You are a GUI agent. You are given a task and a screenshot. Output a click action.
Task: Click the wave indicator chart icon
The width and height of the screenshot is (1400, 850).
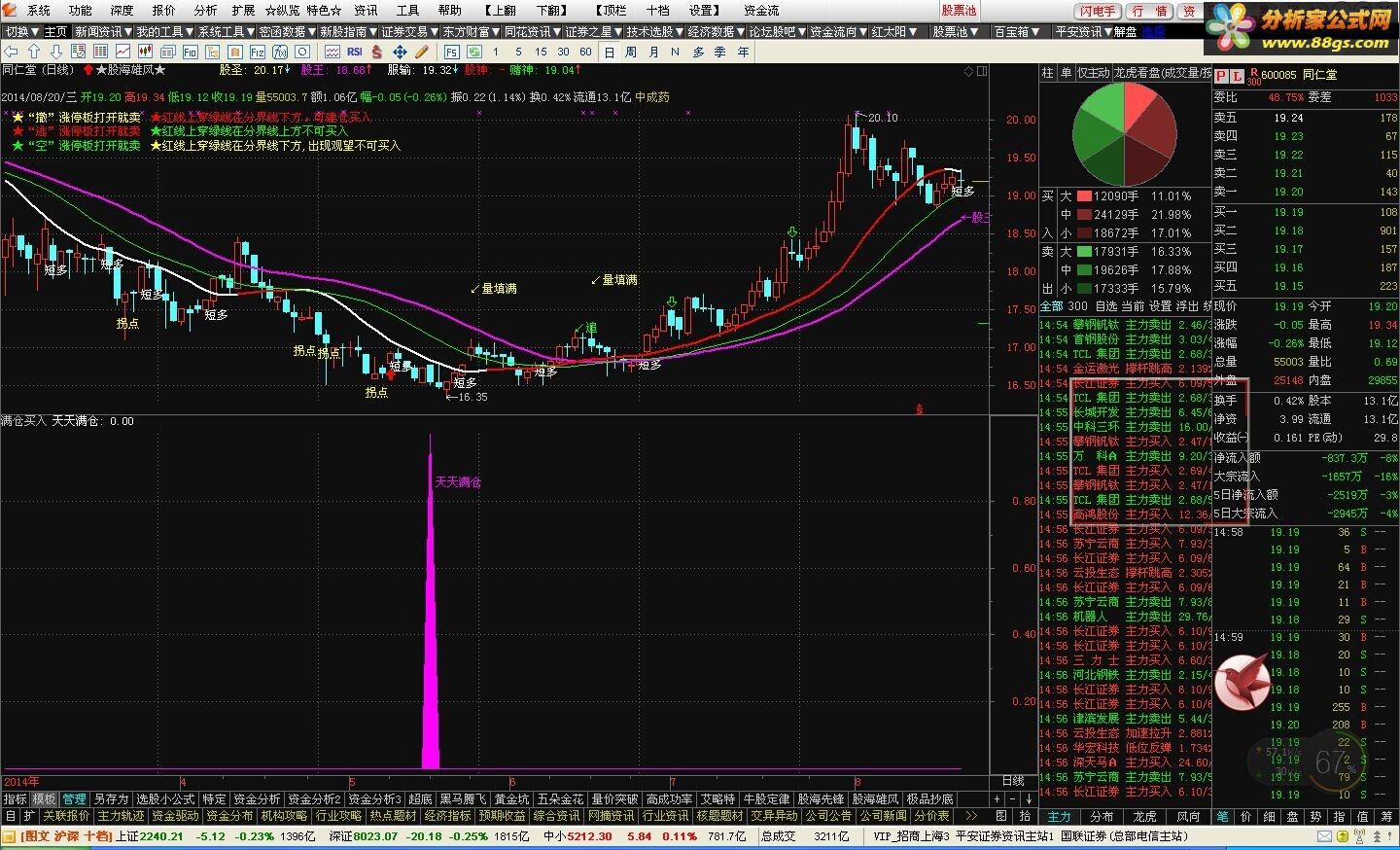(332, 52)
